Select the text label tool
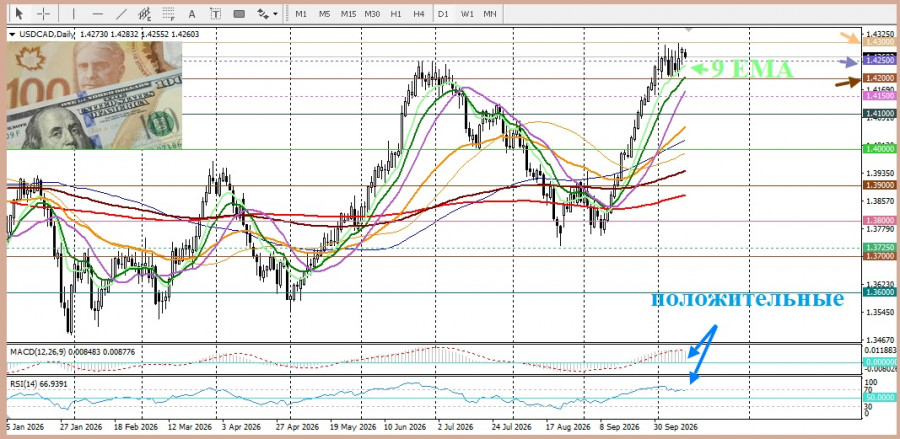Viewport: 900px width, 439px height. (215, 13)
